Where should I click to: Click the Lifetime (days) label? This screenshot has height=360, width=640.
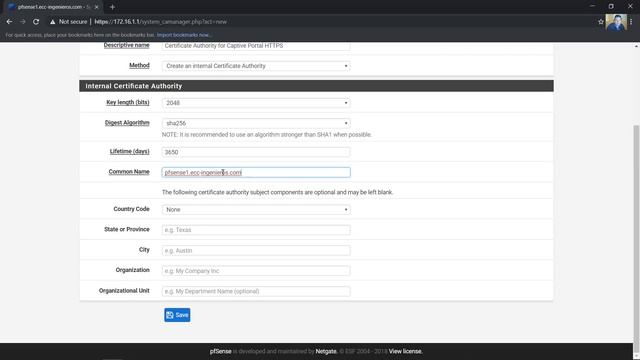coord(129,151)
